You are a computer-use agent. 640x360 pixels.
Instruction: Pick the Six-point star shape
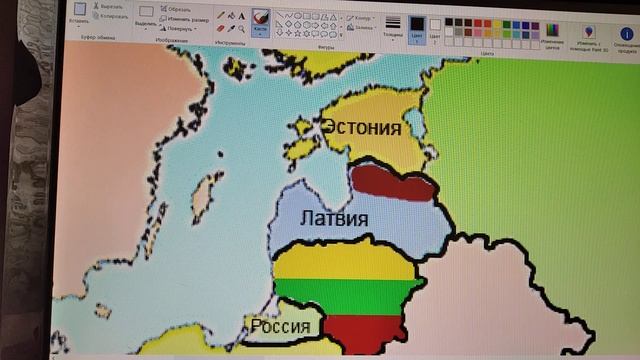(307, 34)
